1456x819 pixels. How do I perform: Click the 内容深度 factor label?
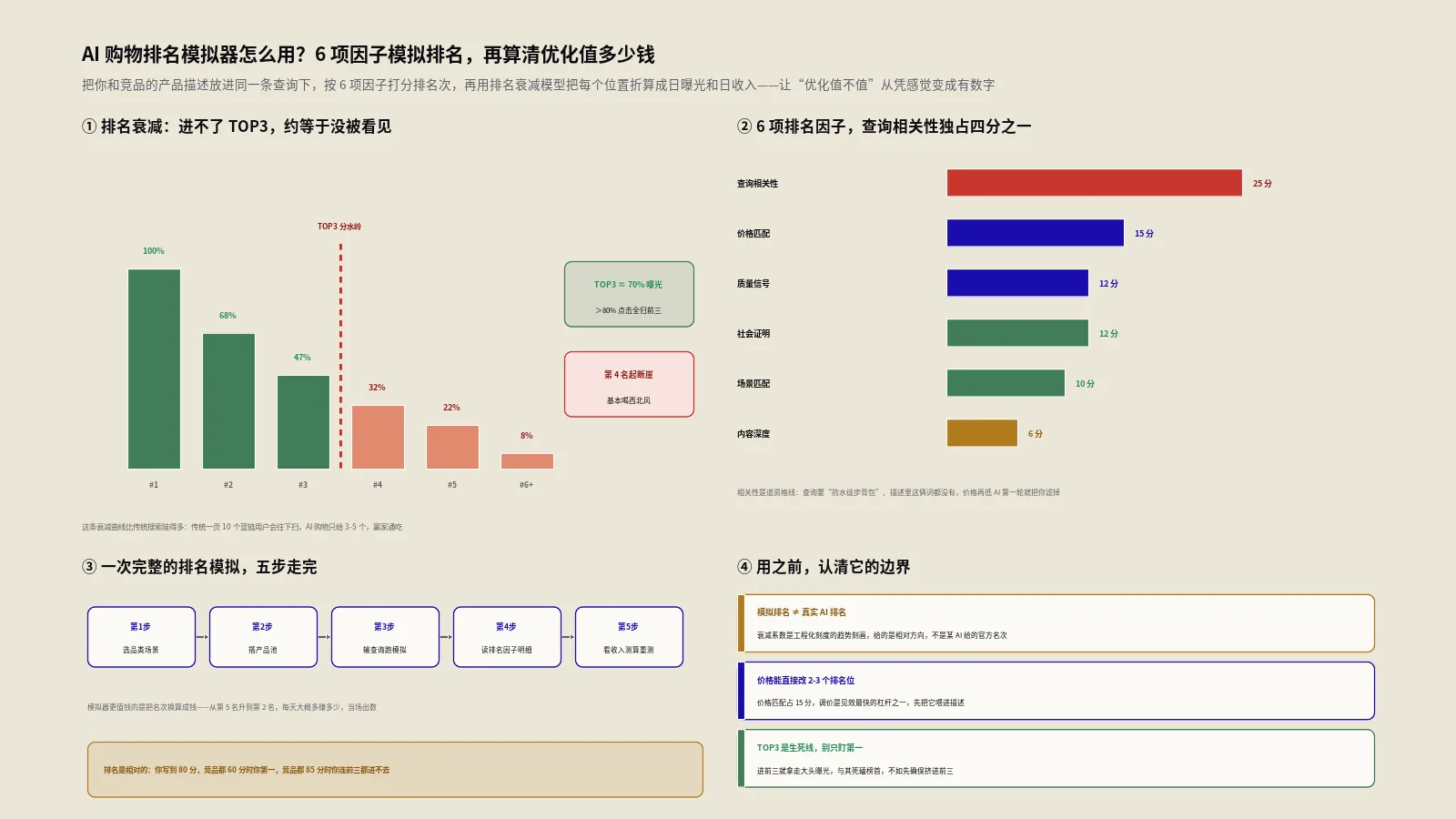[x=753, y=434]
